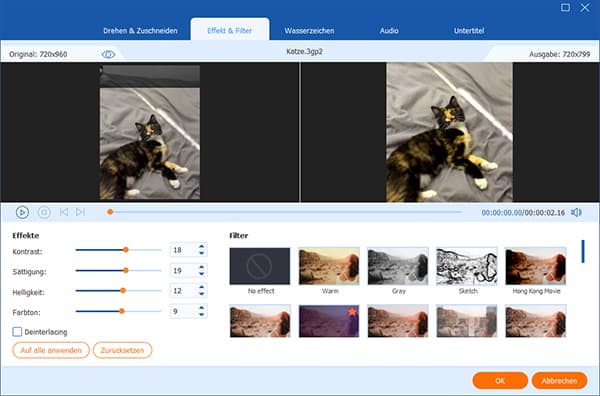Enable the Deinterlacing checkbox
Image resolution: width=600 pixels, height=396 pixels.
[x=17, y=332]
